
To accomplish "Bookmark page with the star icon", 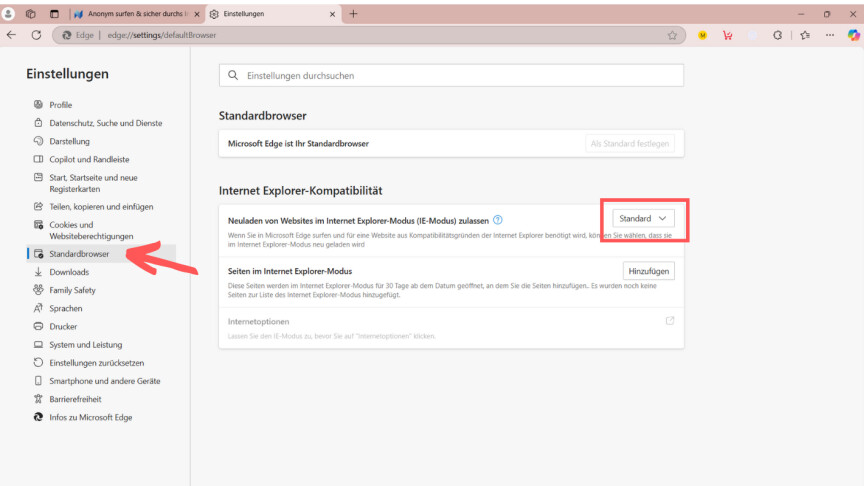I will pyautogui.click(x=672, y=35).
